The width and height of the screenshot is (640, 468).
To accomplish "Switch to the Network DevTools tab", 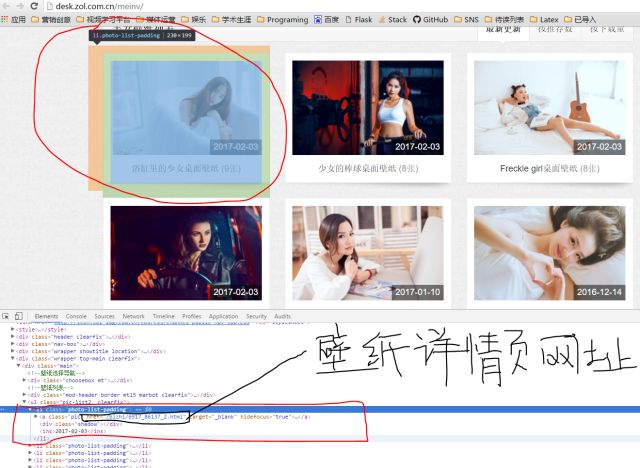I will [x=133, y=316].
